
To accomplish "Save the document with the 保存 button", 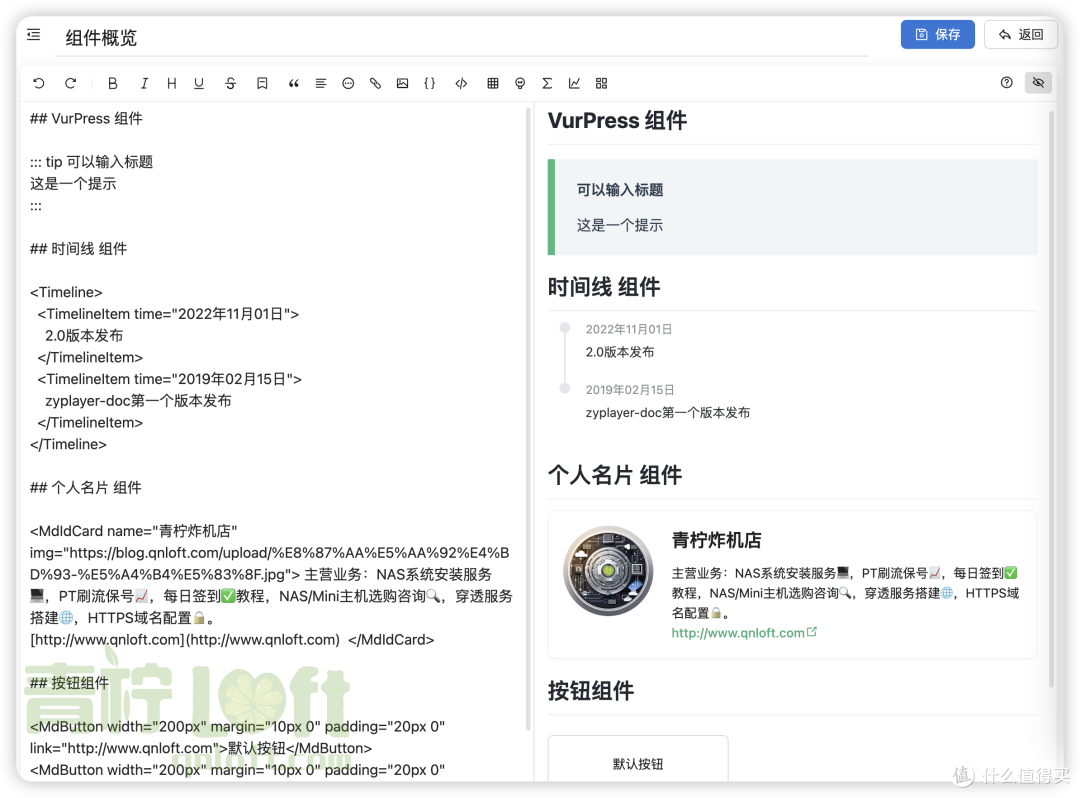I will [x=937, y=34].
